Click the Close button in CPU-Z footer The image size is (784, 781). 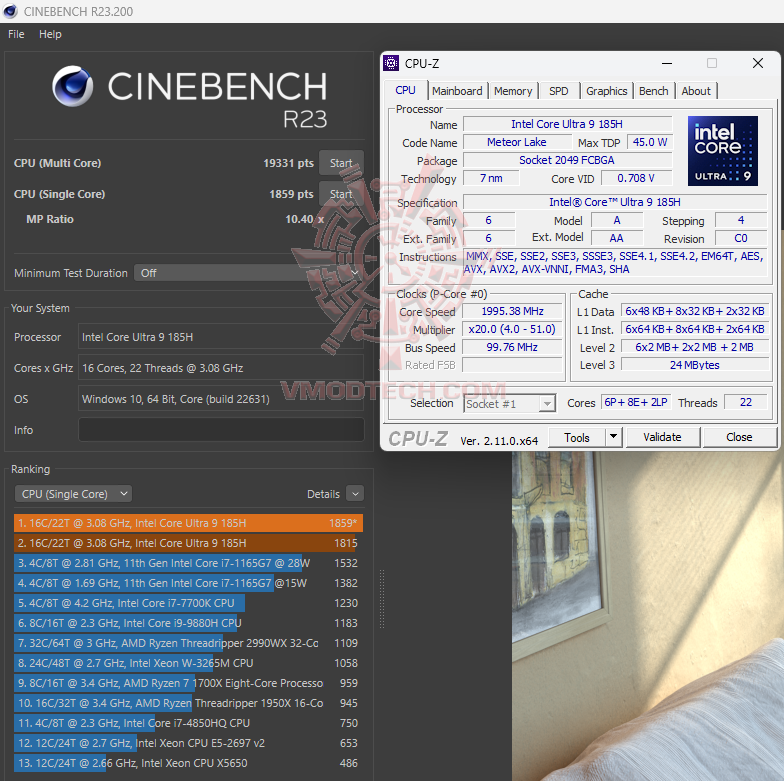pyautogui.click(x=739, y=438)
